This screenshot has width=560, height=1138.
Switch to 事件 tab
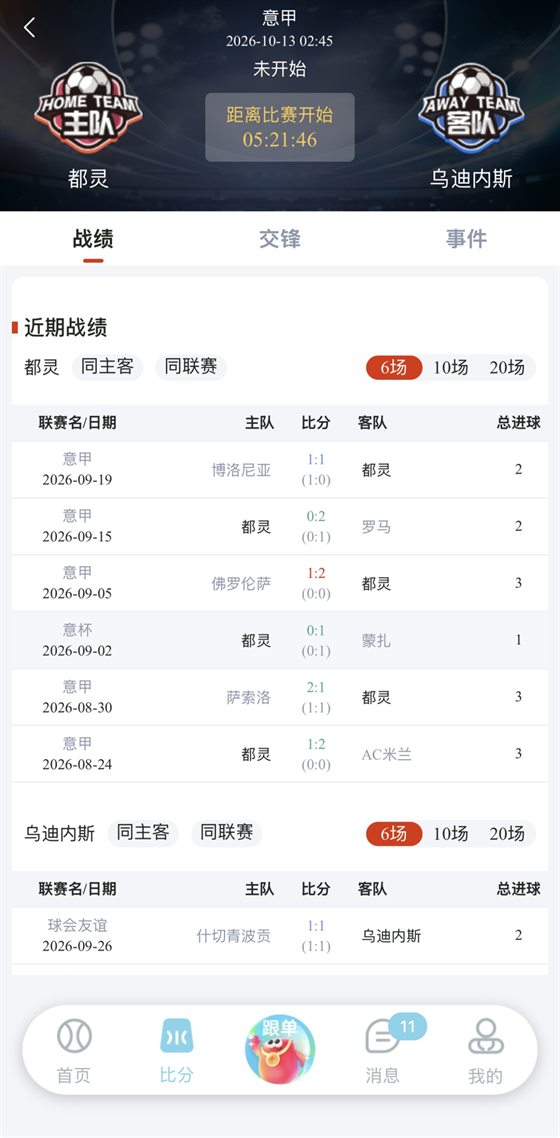(466, 239)
